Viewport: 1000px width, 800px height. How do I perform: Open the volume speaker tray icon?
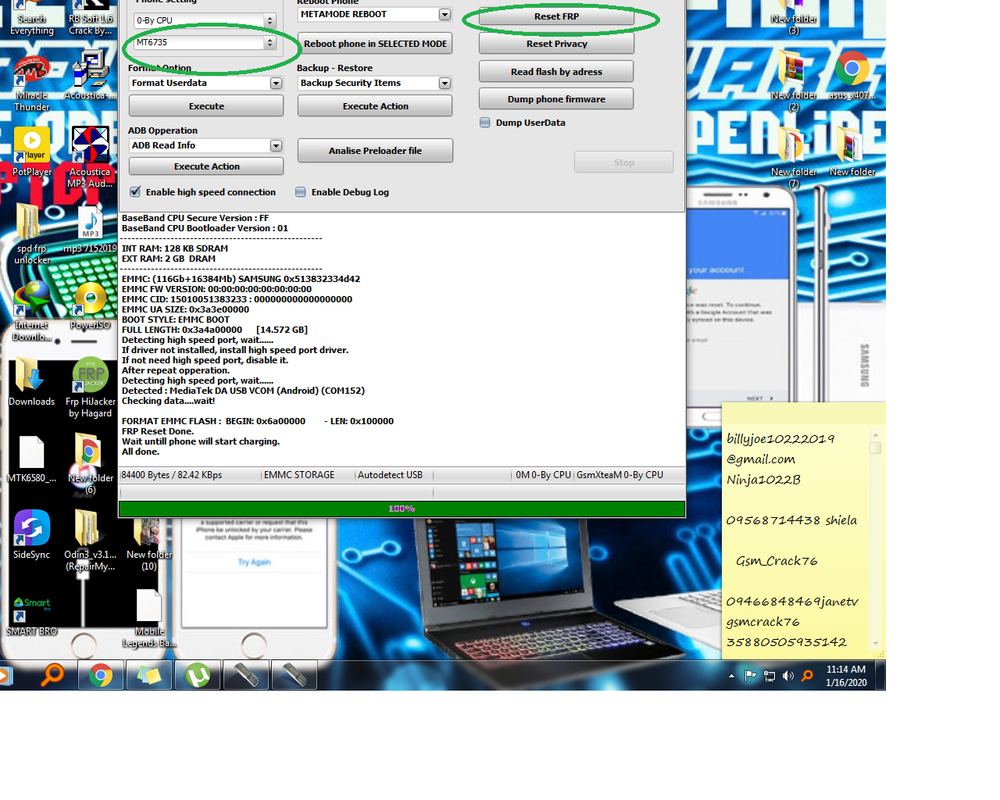point(788,676)
